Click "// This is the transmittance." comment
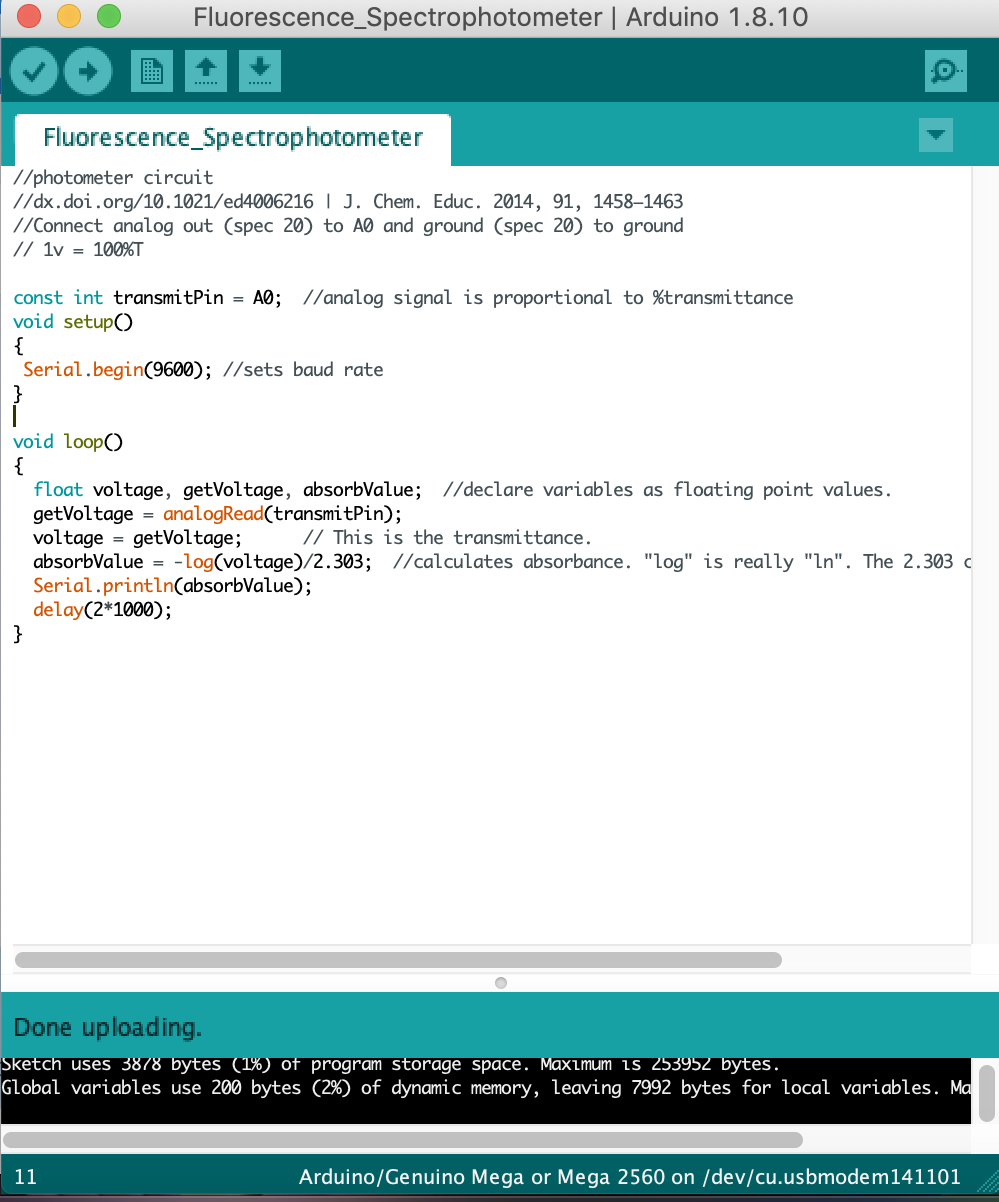Viewport: 999px width, 1202px height. point(448,538)
